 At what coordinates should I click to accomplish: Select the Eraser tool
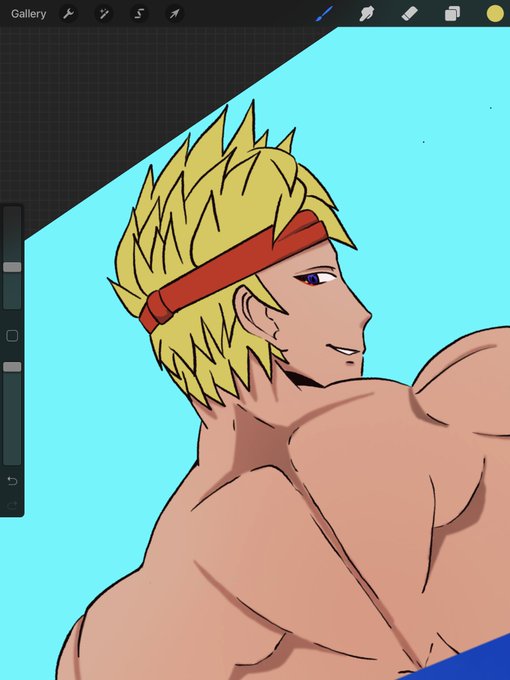tap(409, 14)
